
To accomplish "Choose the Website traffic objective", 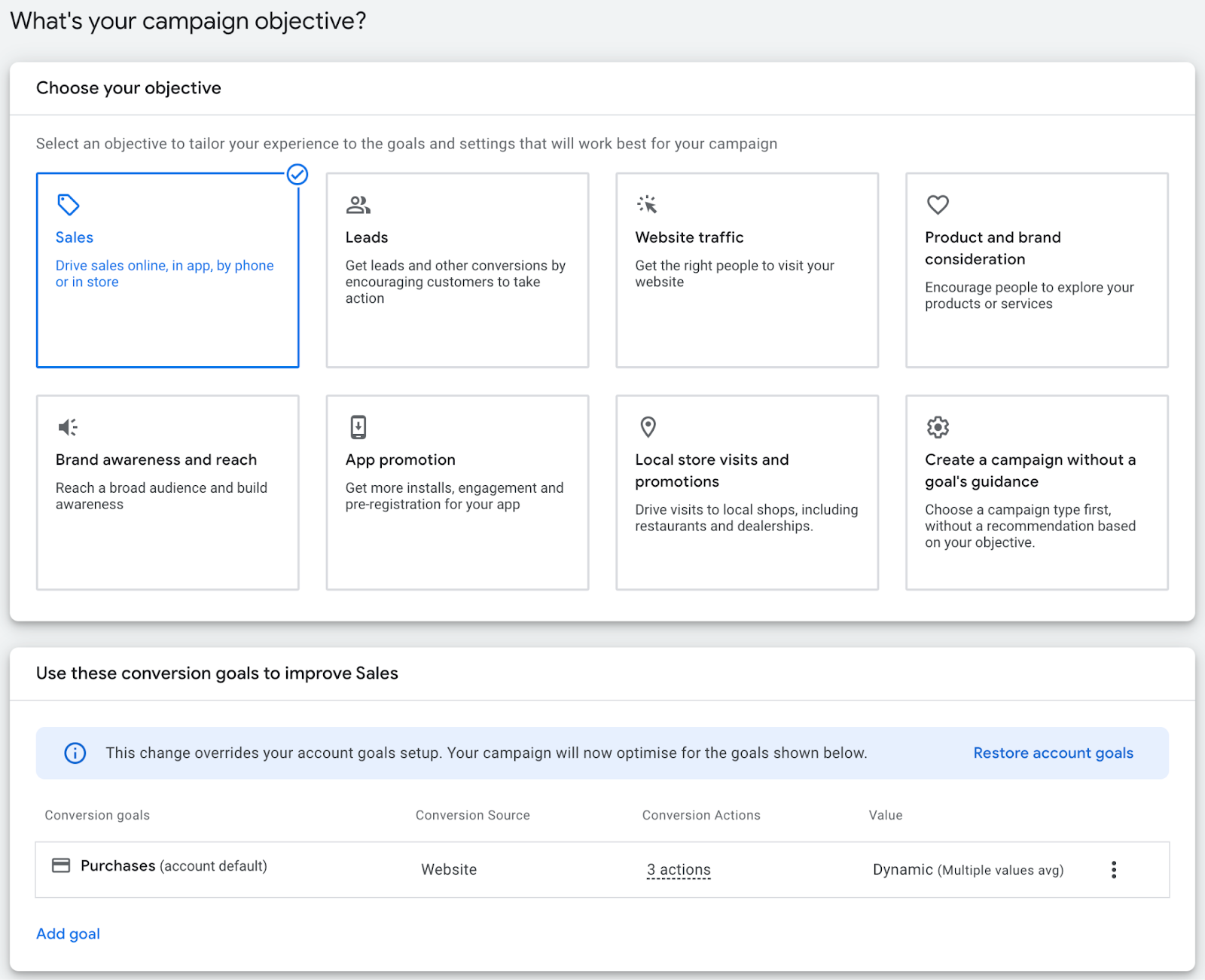I will pos(746,270).
